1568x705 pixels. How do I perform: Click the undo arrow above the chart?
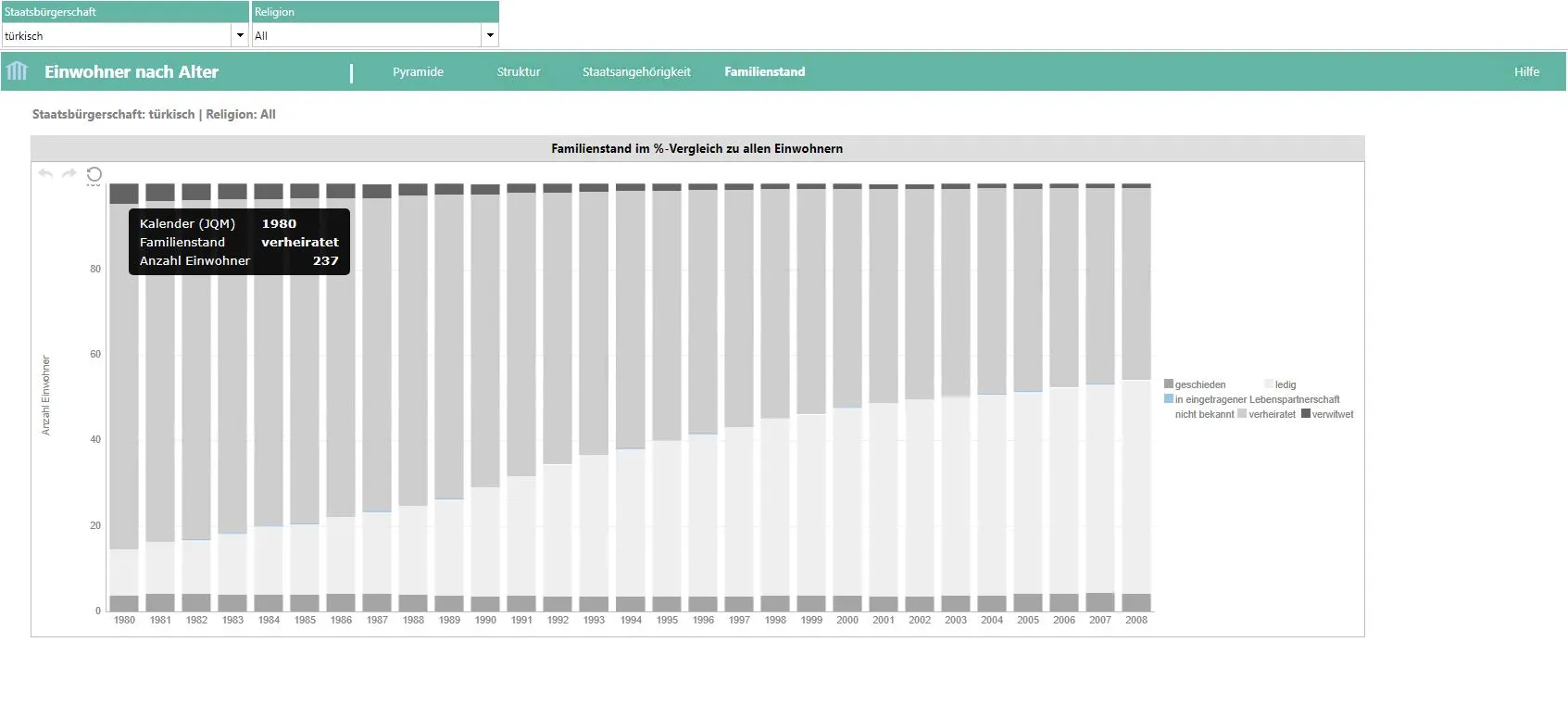pyautogui.click(x=45, y=173)
